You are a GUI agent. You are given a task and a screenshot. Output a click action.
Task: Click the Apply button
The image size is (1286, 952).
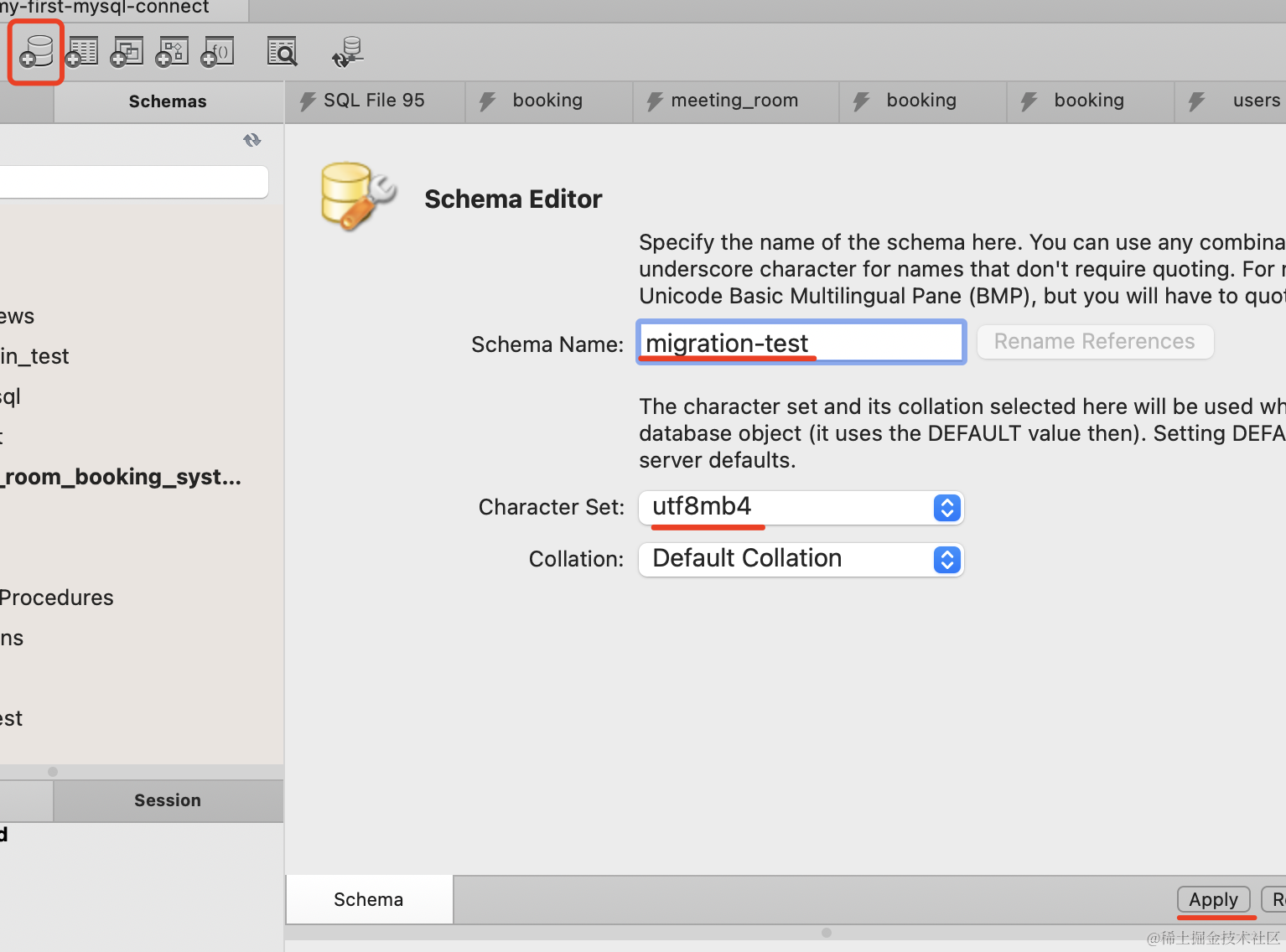pos(1214,899)
